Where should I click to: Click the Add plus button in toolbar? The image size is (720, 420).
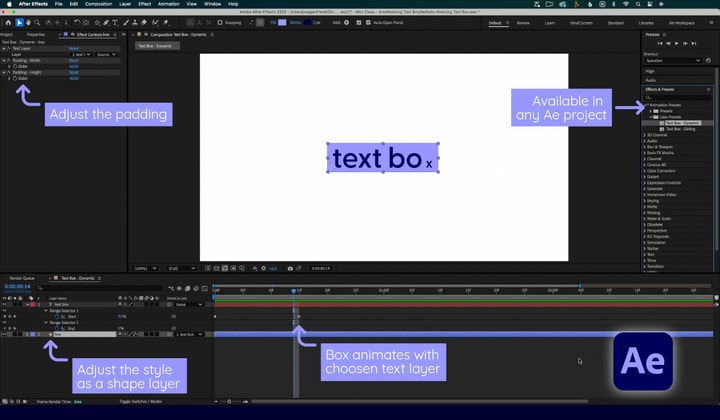346,22
